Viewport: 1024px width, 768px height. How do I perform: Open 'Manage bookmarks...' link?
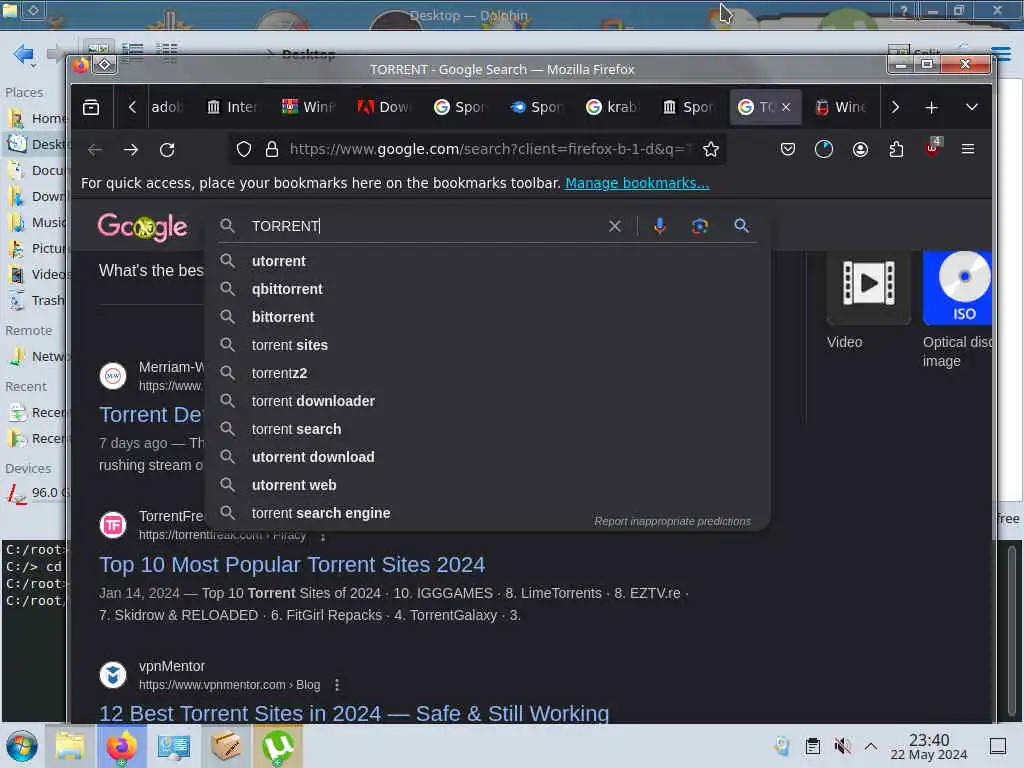coord(637,184)
